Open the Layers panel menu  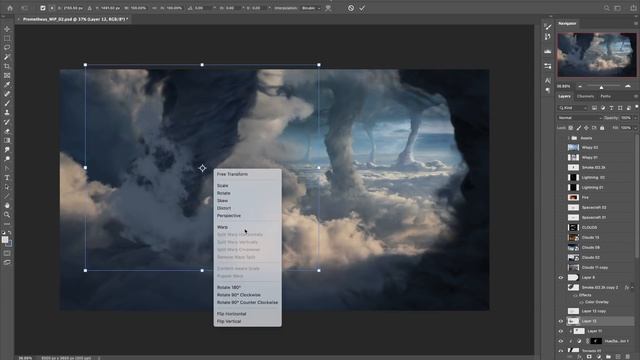(636, 96)
